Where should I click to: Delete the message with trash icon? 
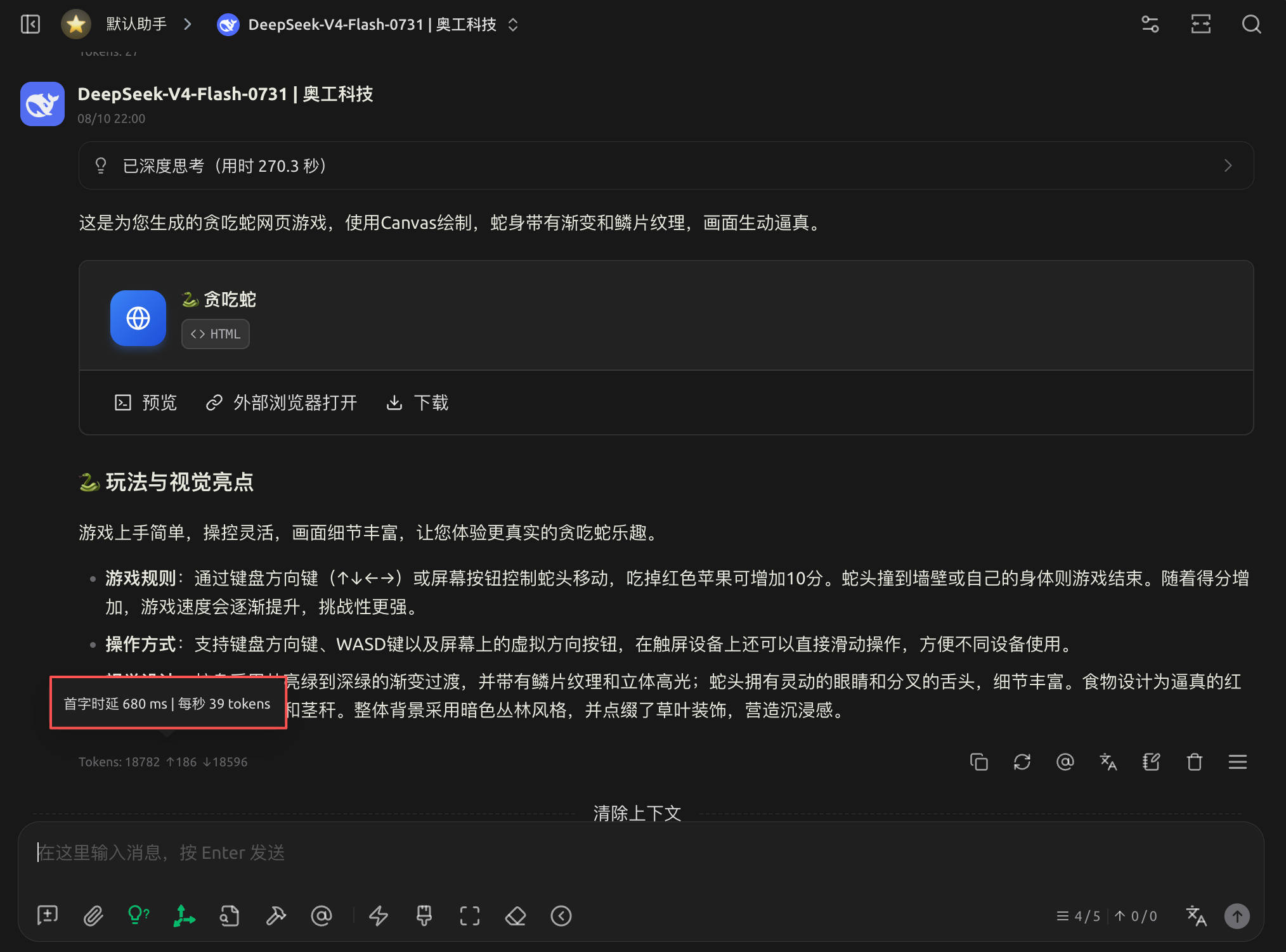pyautogui.click(x=1195, y=762)
